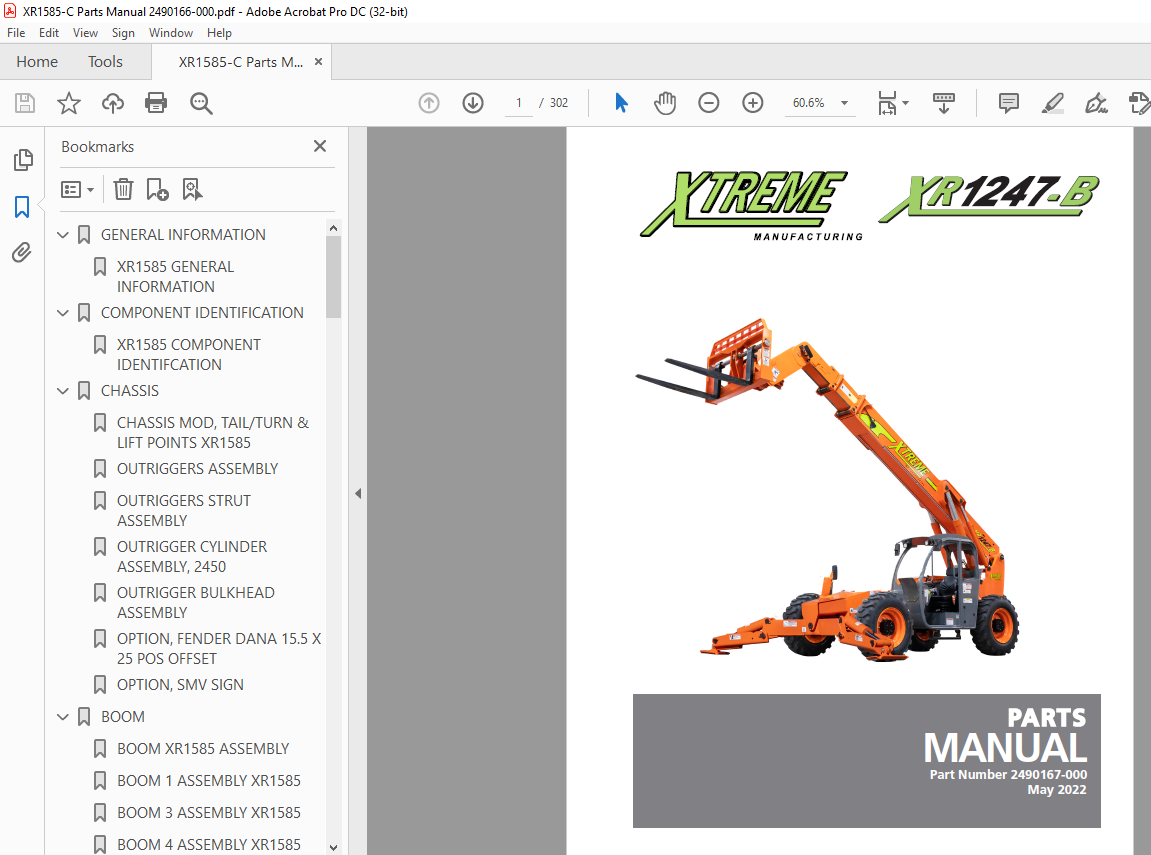
Task: Open the Help menu
Action: (x=219, y=32)
